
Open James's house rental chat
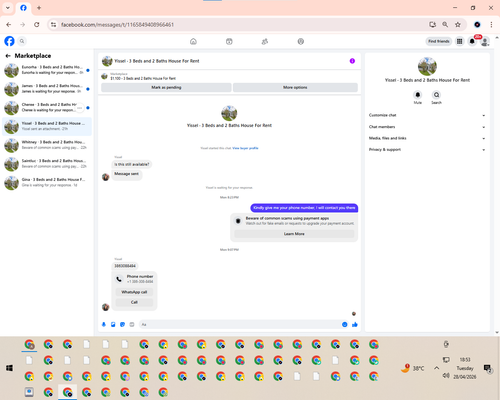(x=47, y=89)
